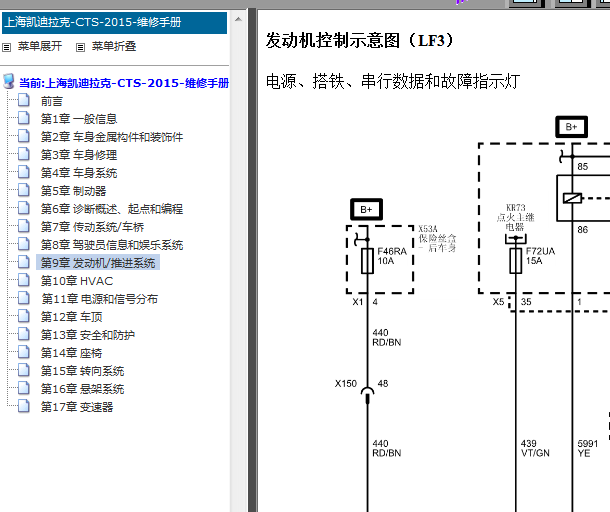Click fuse label F46RA 10A in diagram
Image resolution: width=610 pixels, height=512 pixels.
click(x=392, y=256)
